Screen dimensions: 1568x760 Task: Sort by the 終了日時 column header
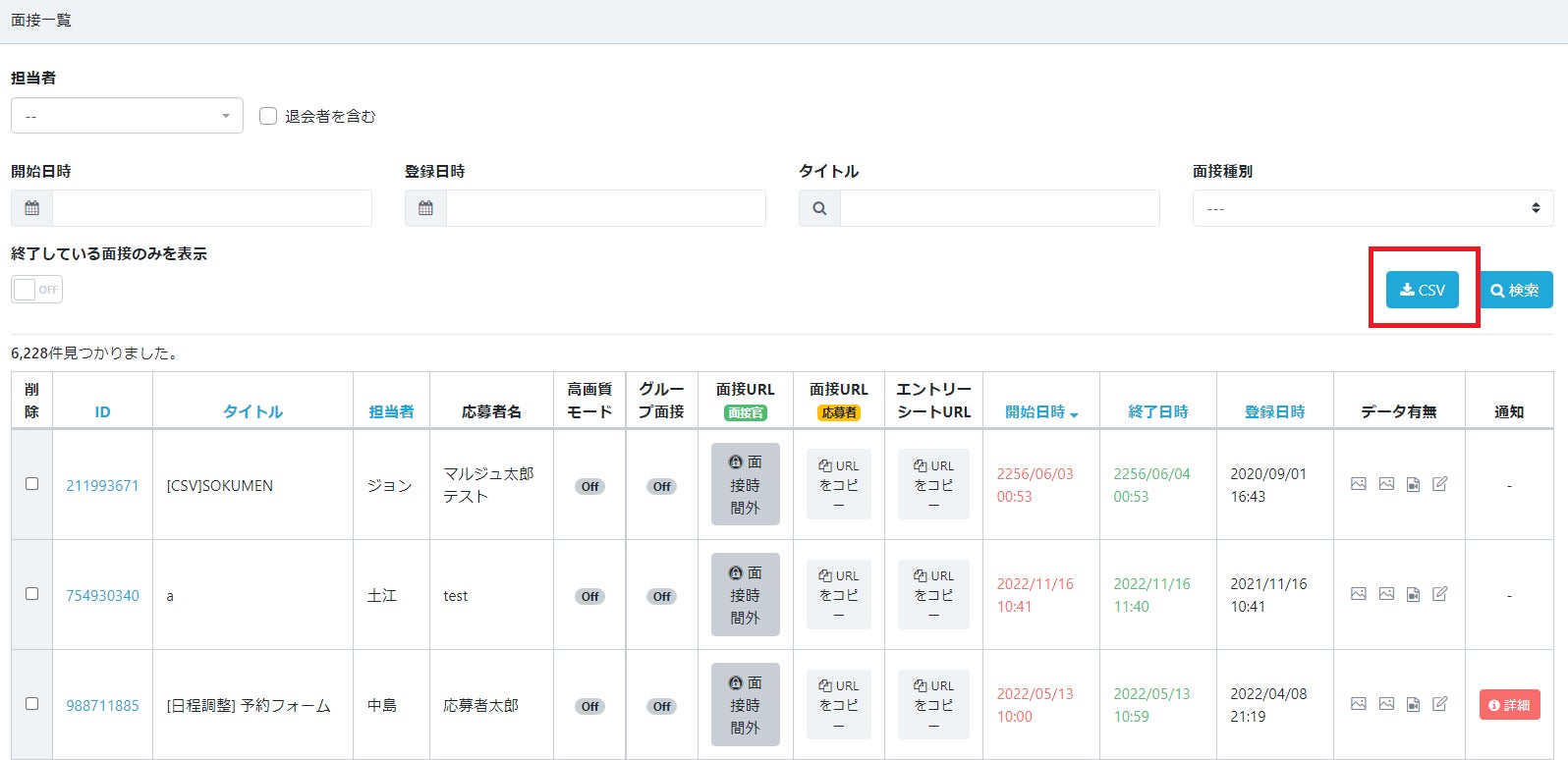click(x=1157, y=412)
